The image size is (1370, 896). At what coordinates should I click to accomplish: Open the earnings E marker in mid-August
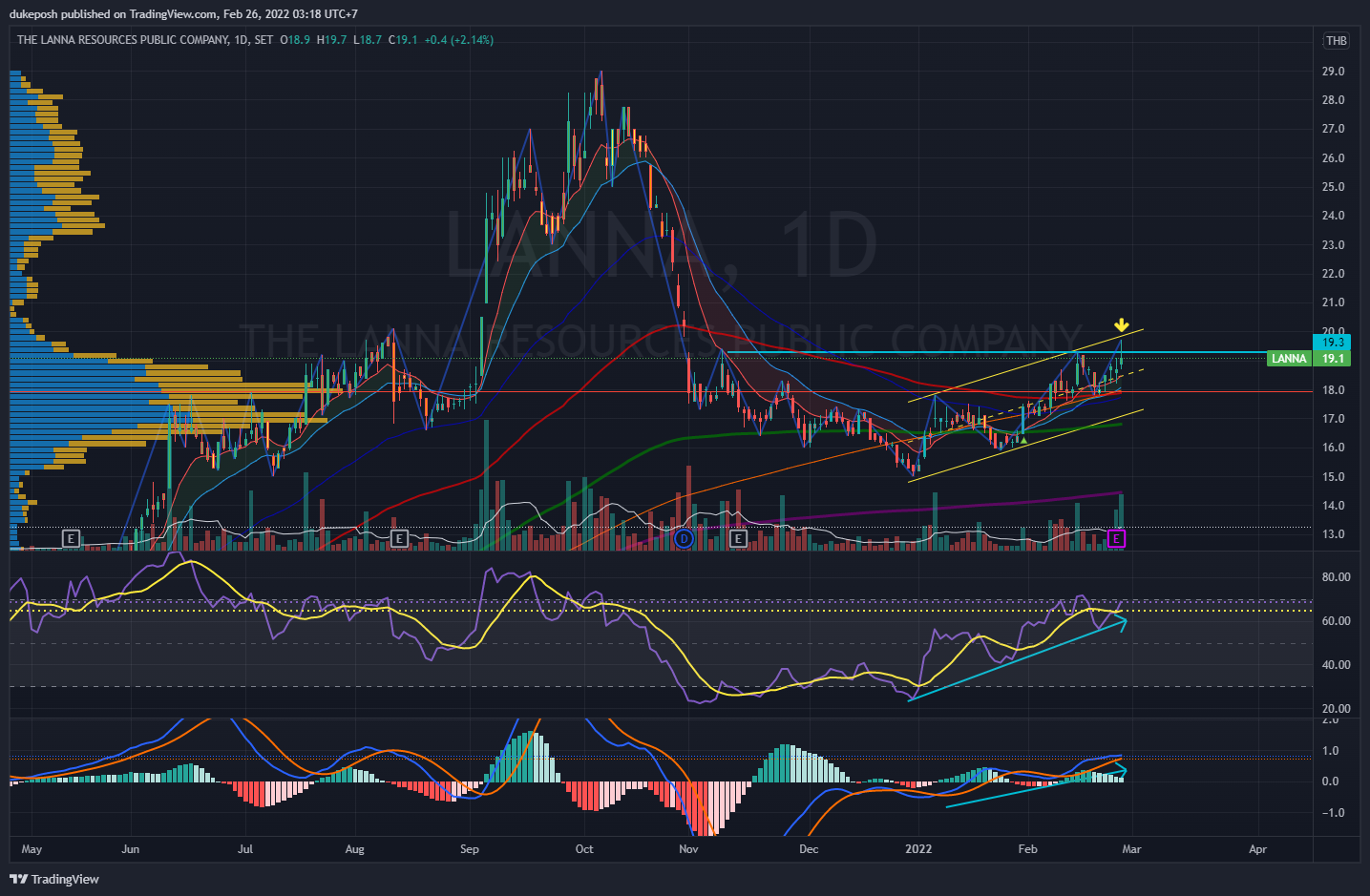[400, 539]
